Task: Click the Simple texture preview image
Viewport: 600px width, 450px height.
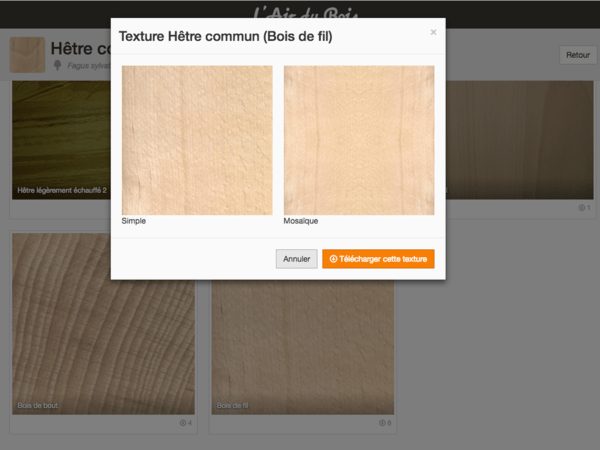Action: (197, 140)
